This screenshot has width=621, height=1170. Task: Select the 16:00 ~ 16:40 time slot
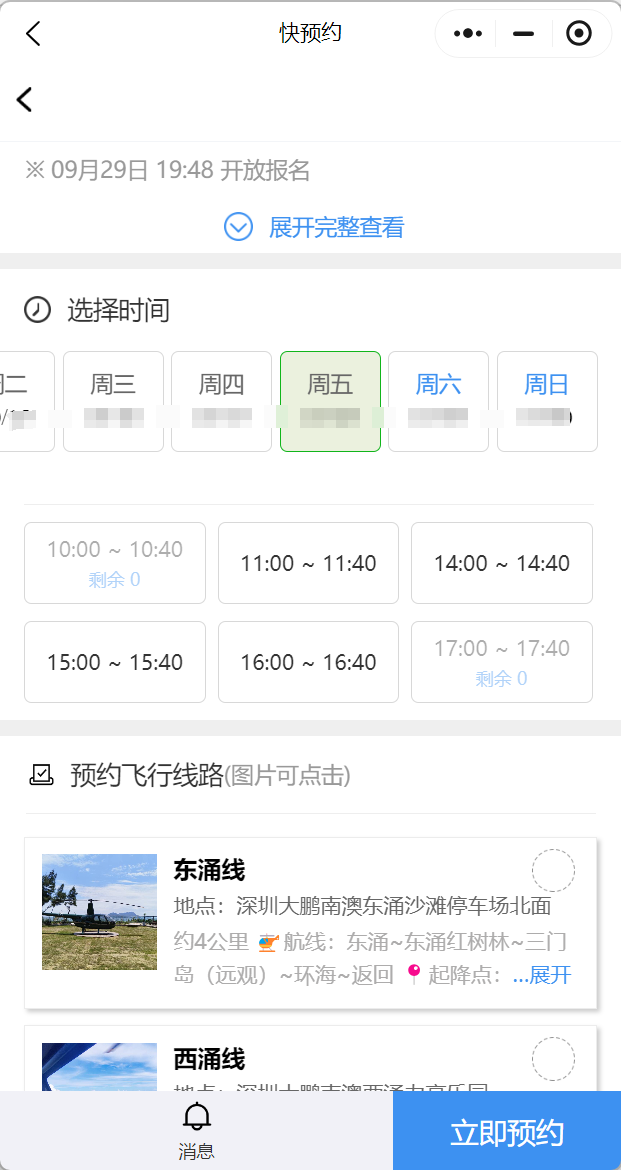click(x=308, y=662)
